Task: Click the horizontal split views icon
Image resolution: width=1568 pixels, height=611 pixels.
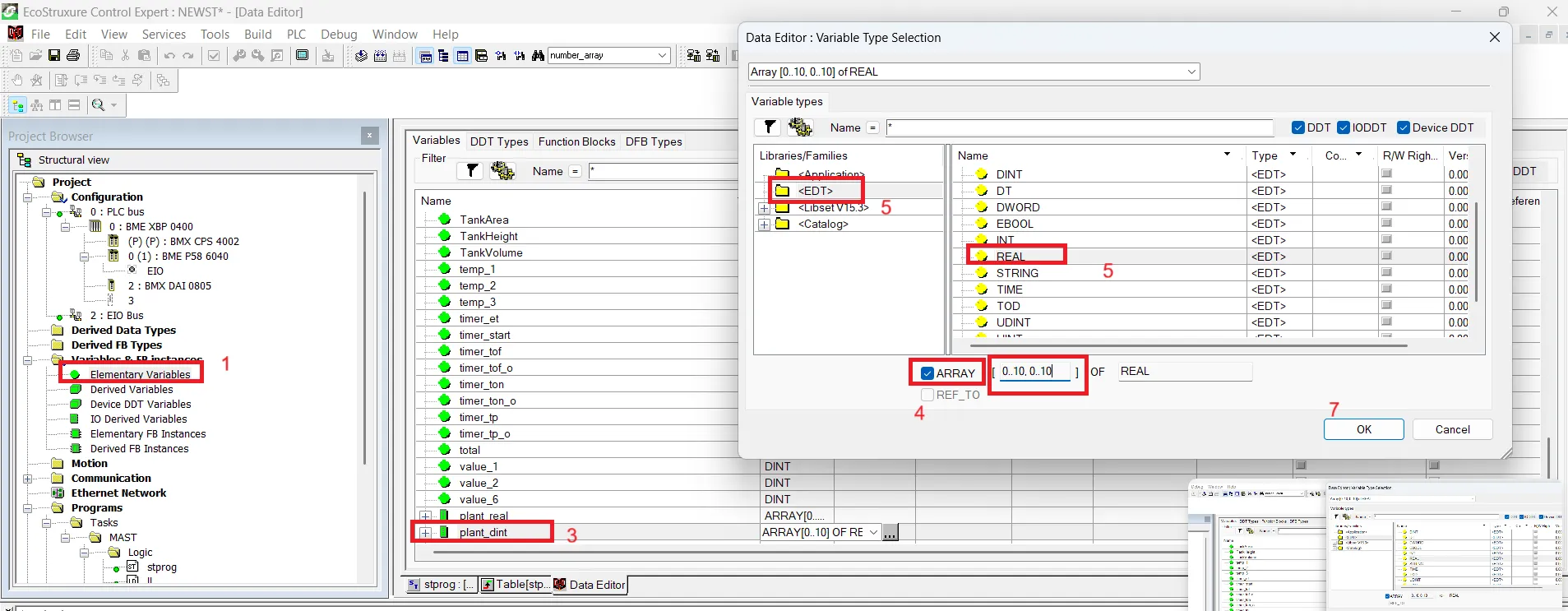Action: [74, 105]
